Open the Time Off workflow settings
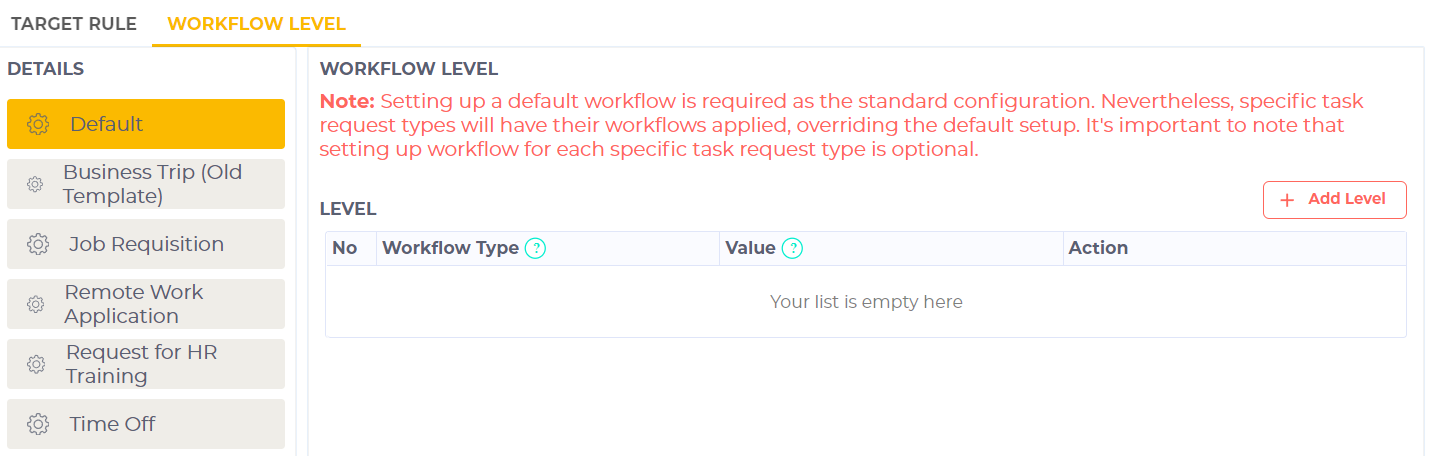The width and height of the screenshot is (1430, 456). [x=146, y=424]
